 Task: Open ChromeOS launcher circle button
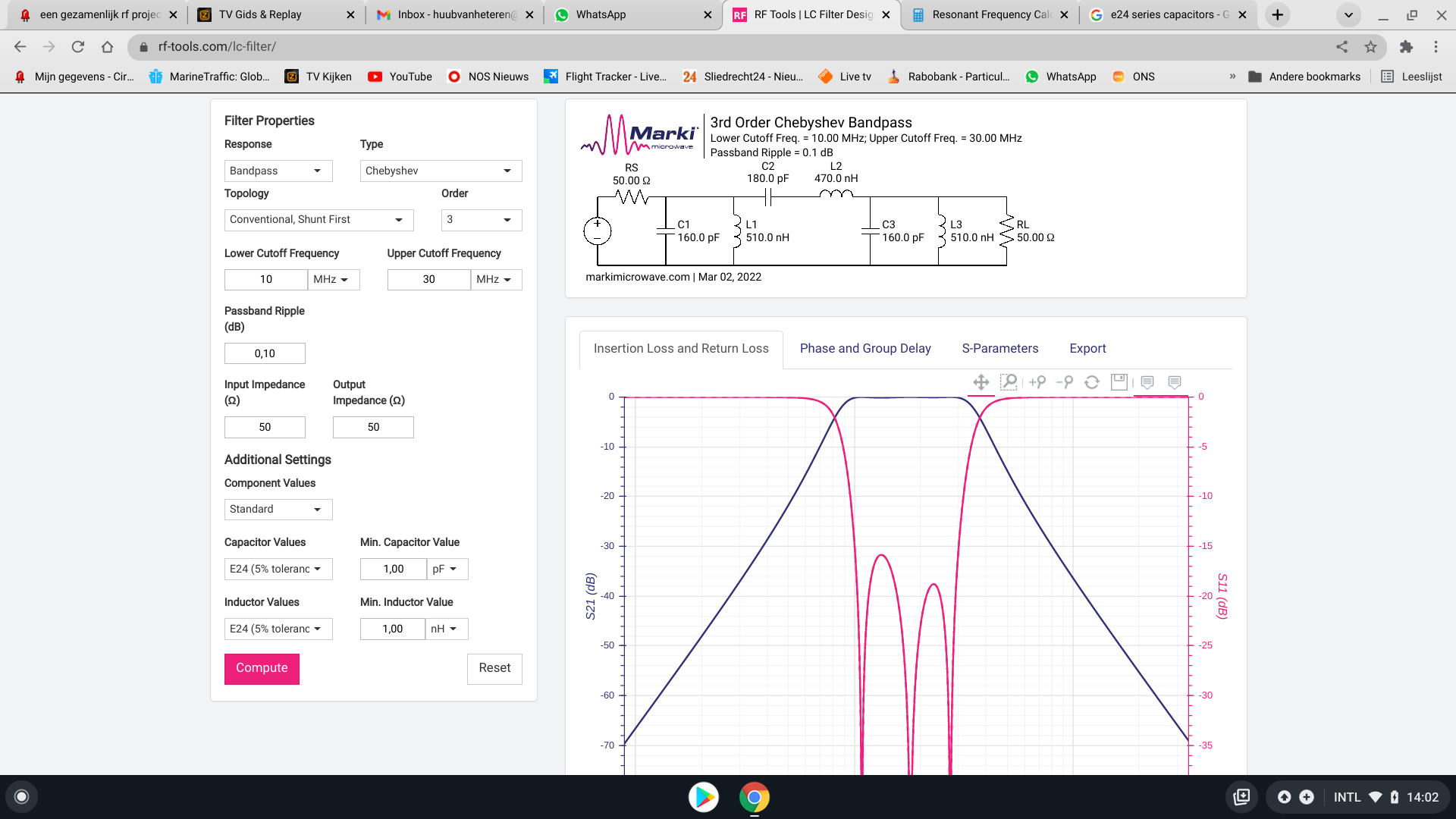(x=22, y=797)
